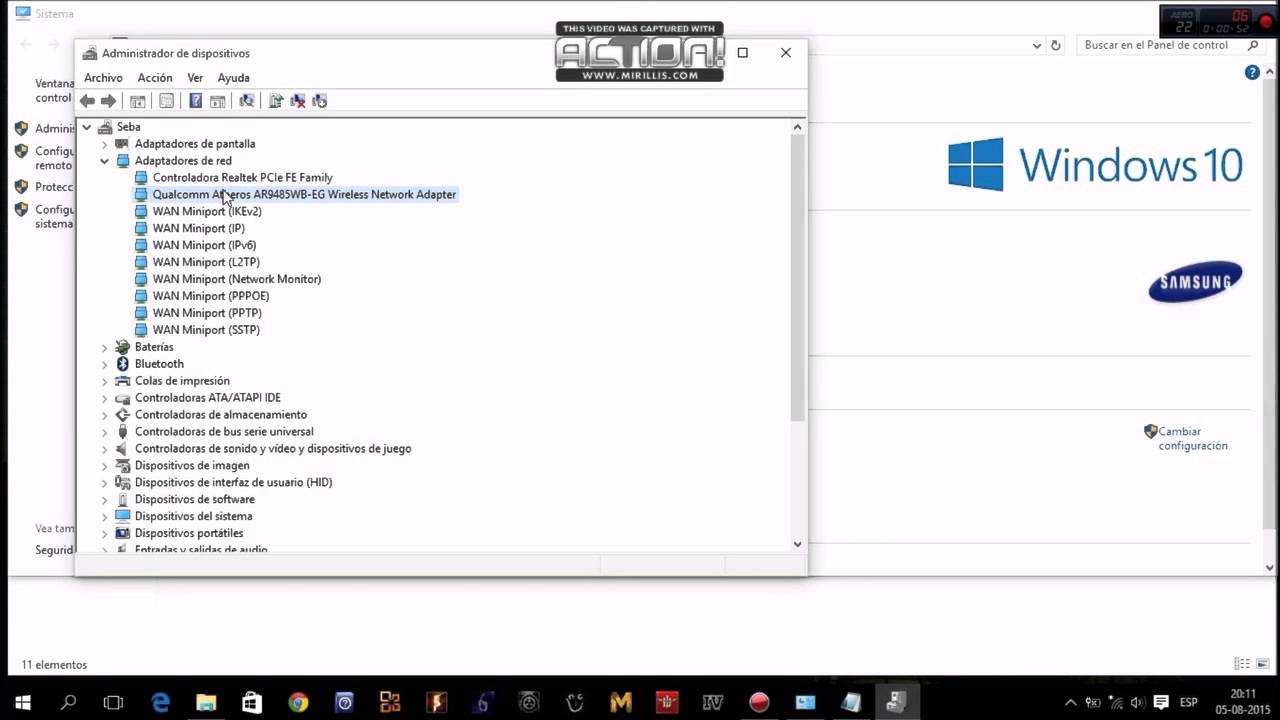The width and height of the screenshot is (1280, 720).
Task: Click the show/hide action pane toolbar icon
Action: point(217,101)
